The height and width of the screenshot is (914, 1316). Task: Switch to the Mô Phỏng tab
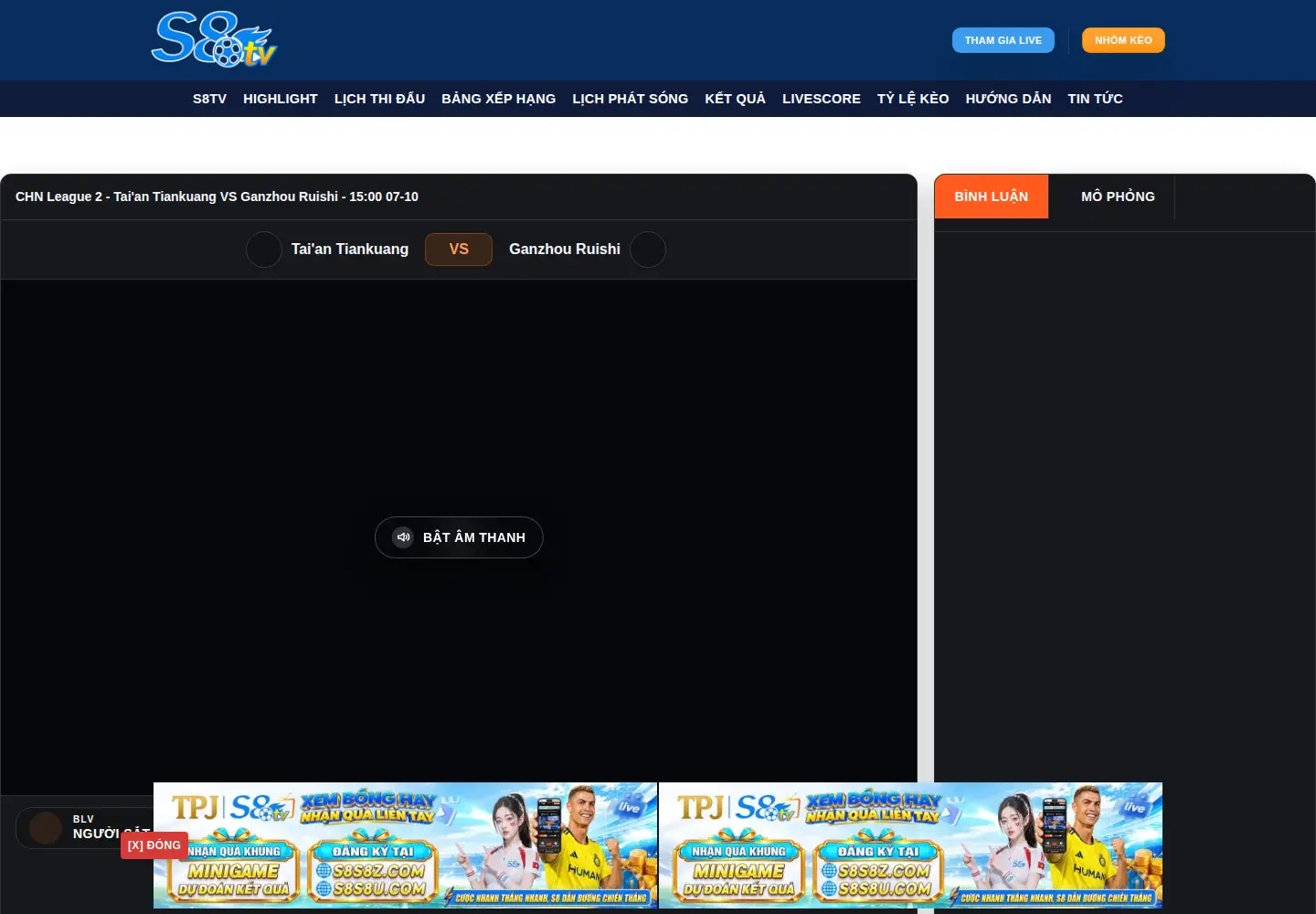point(1118,197)
